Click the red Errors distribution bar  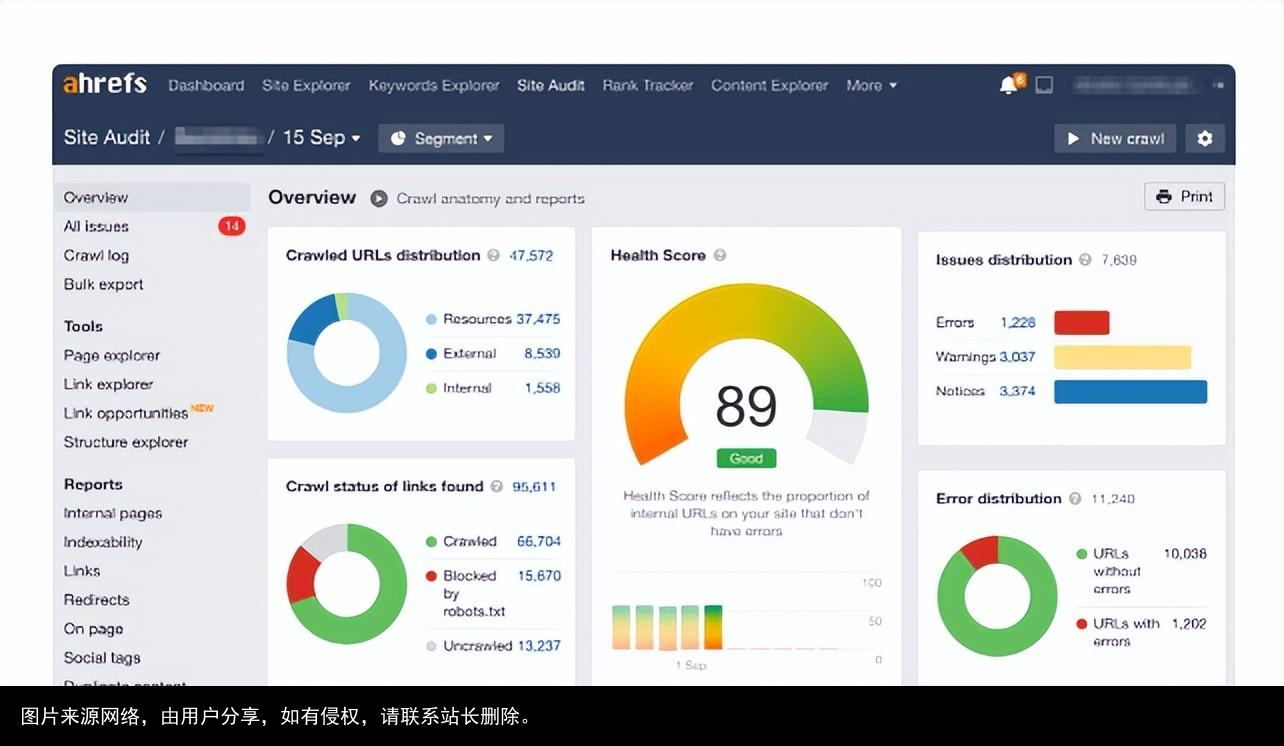click(x=1083, y=322)
